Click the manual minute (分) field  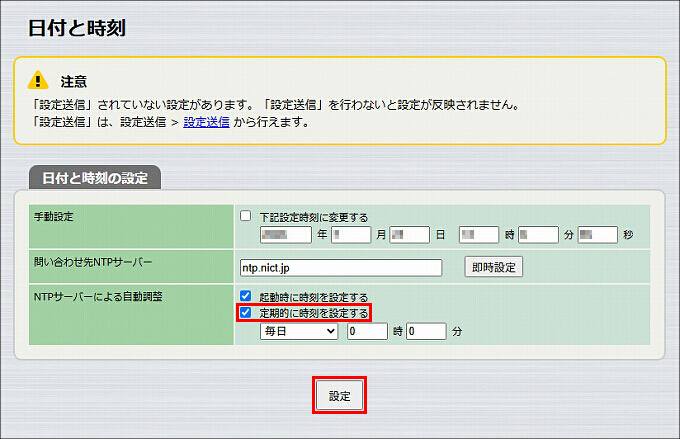tap(538, 235)
